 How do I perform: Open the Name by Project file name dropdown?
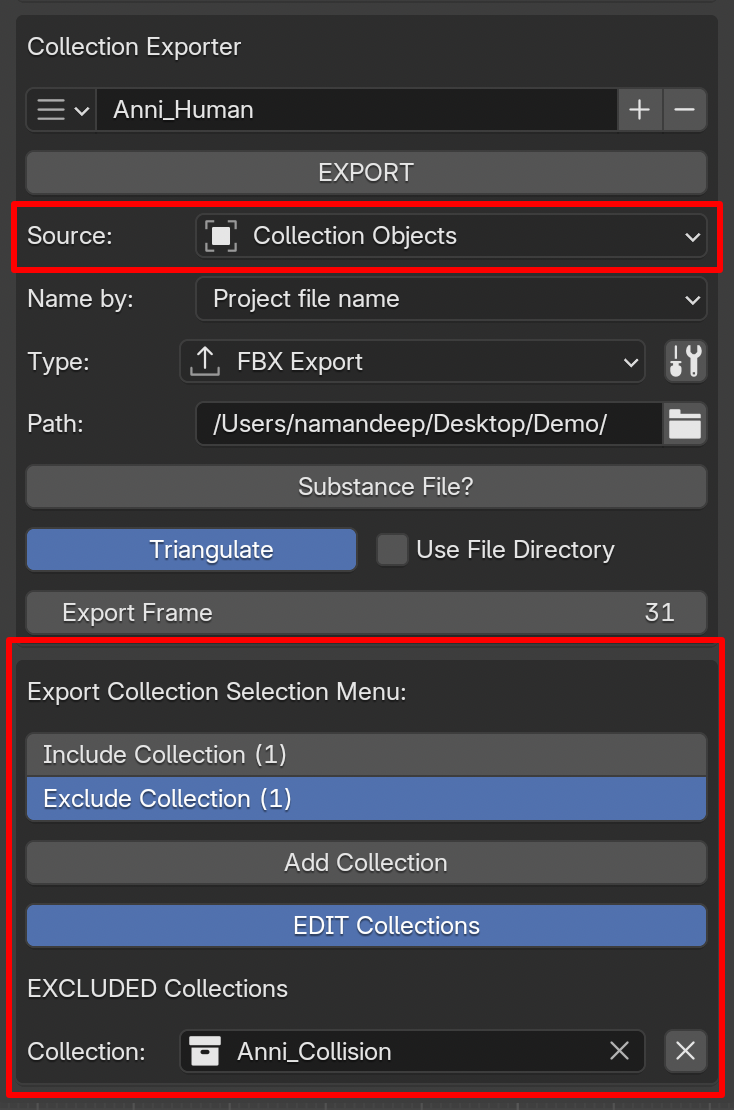click(x=451, y=299)
